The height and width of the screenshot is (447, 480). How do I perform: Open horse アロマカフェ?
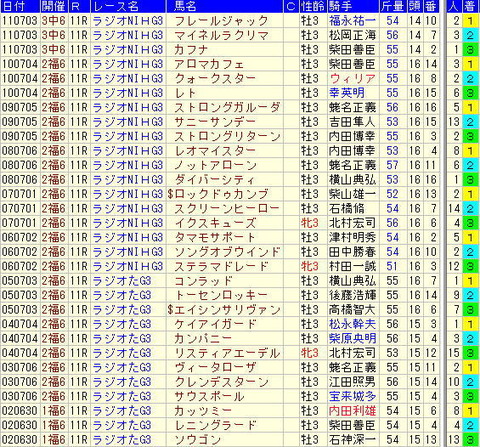point(209,64)
